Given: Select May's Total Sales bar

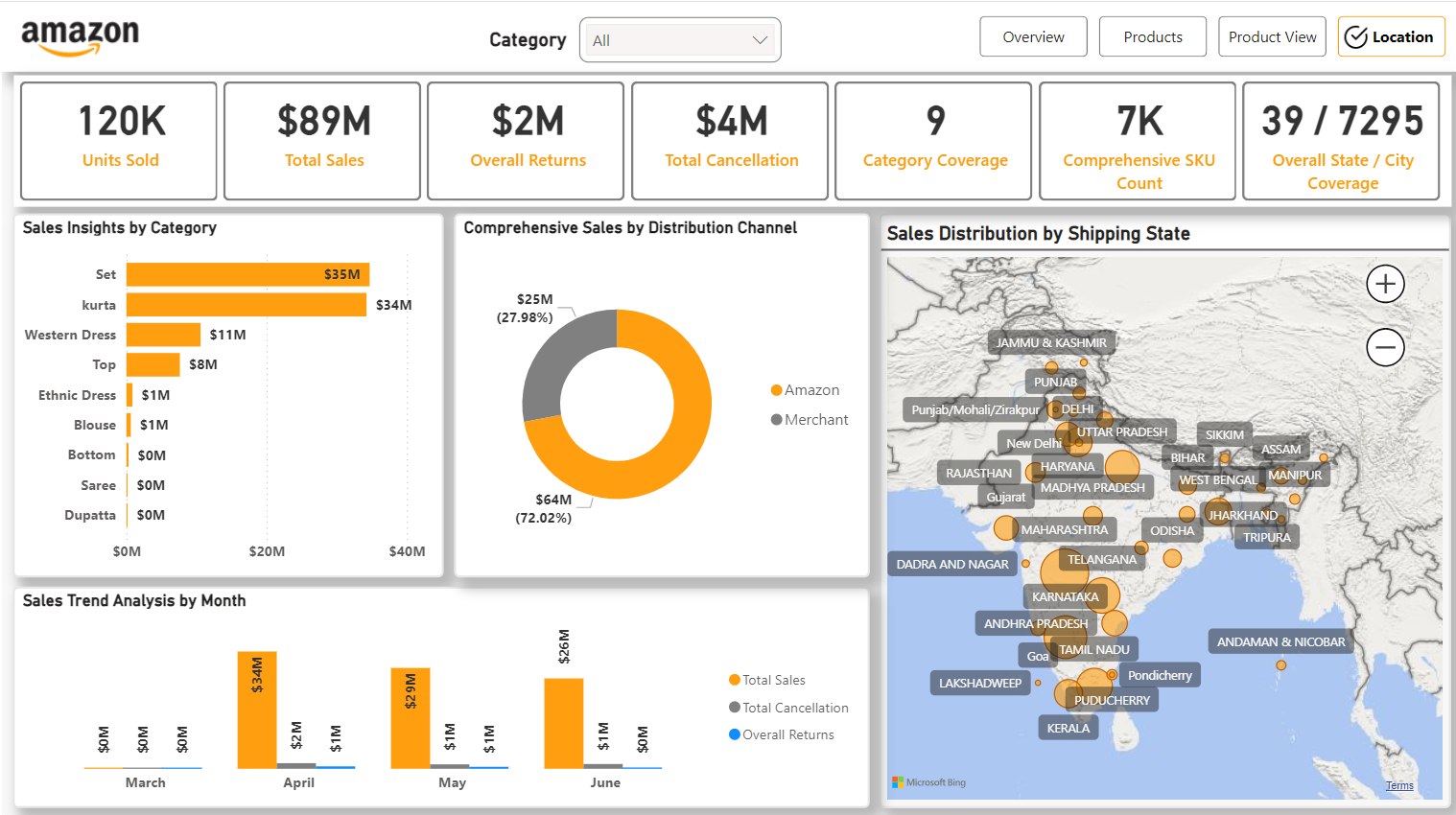Looking at the screenshot, I should [411, 718].
